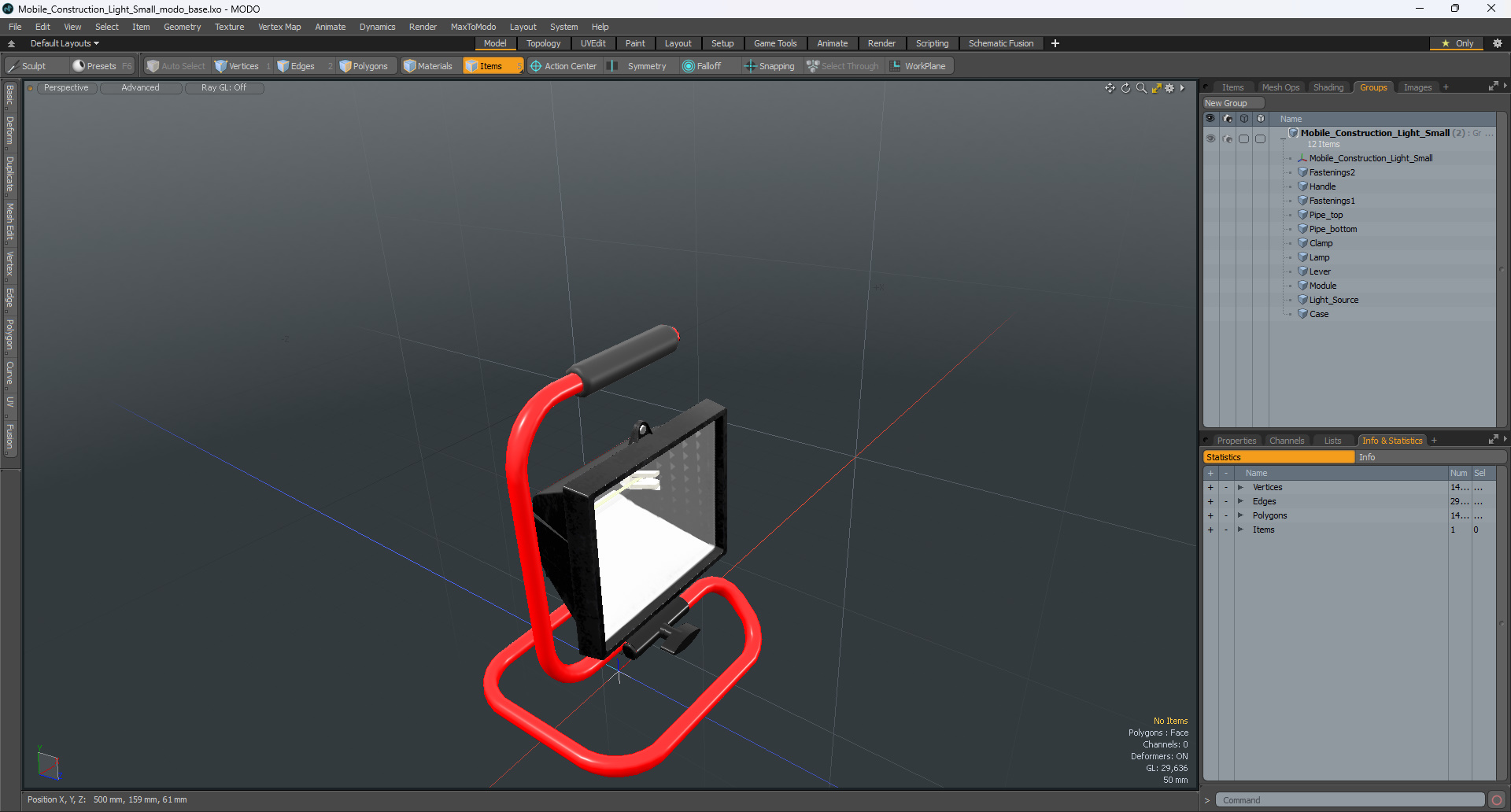The height and width of the screenshot is (812, 1511).
Task: Open the Vertex Map menu
Action: (x=279, y=27)
